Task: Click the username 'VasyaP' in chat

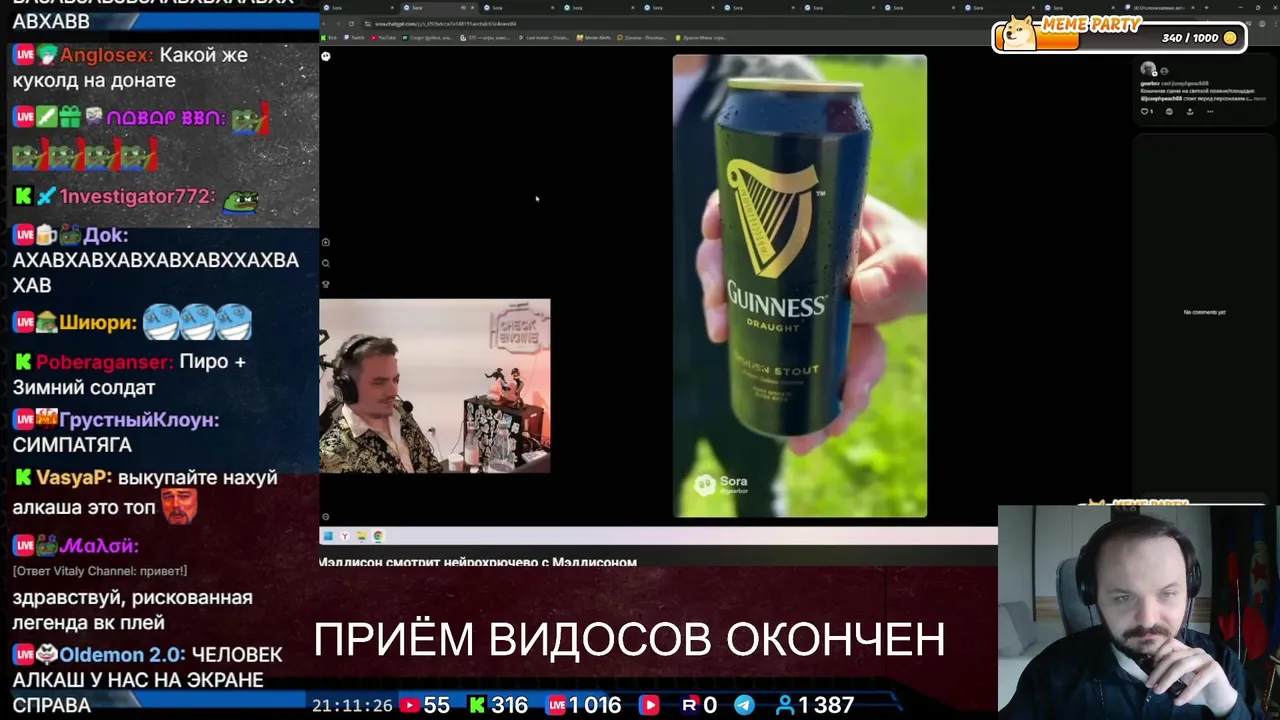Action: click(x=73, y=478)
